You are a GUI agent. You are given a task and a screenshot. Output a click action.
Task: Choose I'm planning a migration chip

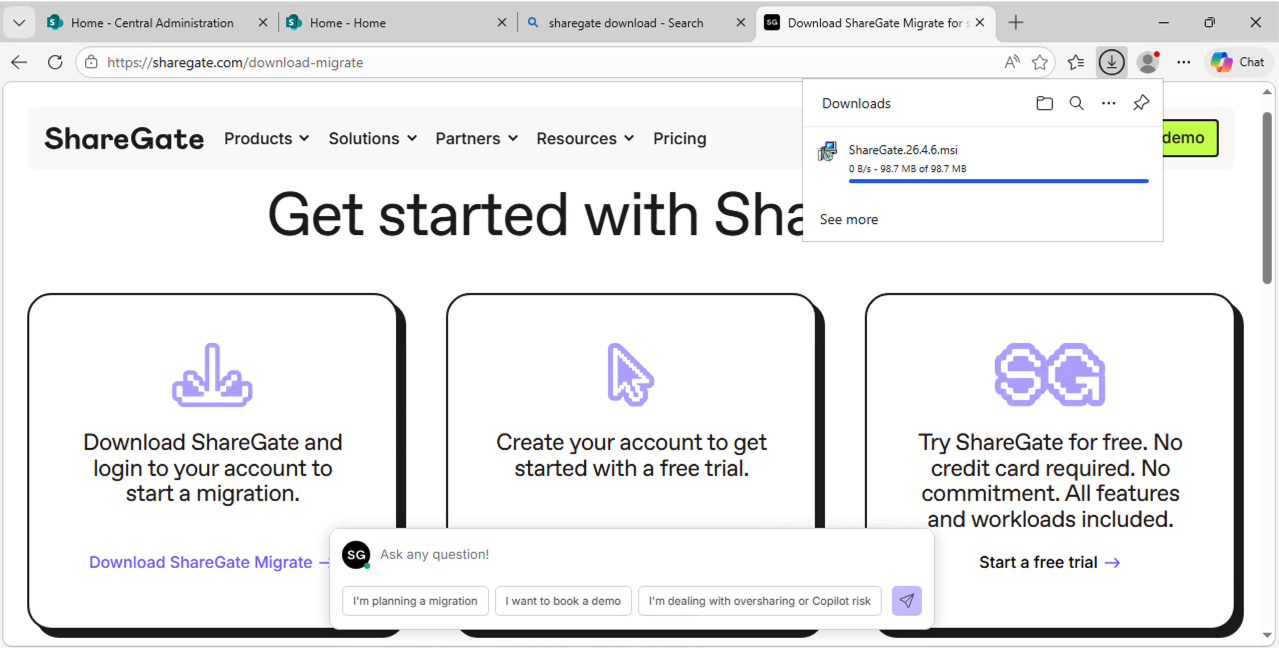tap(415, 601)
